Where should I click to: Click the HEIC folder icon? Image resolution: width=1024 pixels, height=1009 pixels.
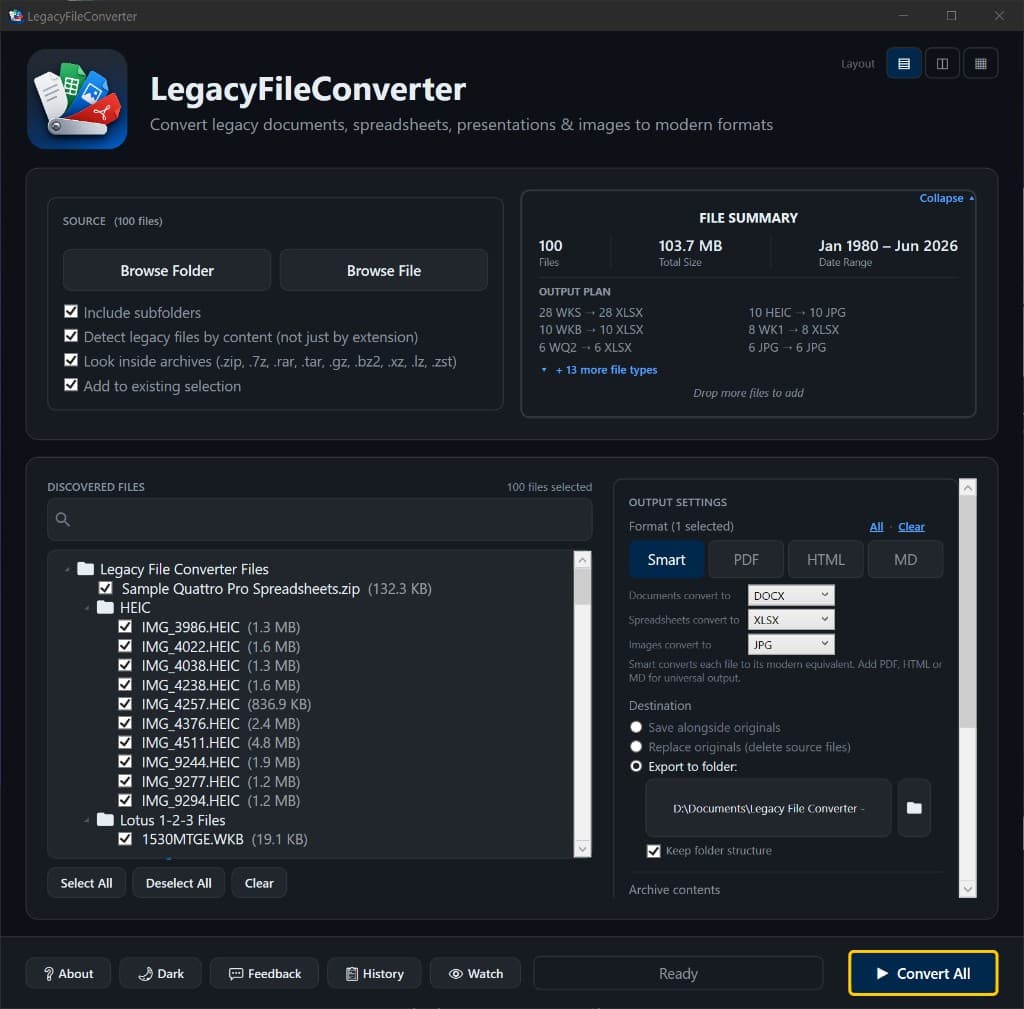tap(105, 607)
